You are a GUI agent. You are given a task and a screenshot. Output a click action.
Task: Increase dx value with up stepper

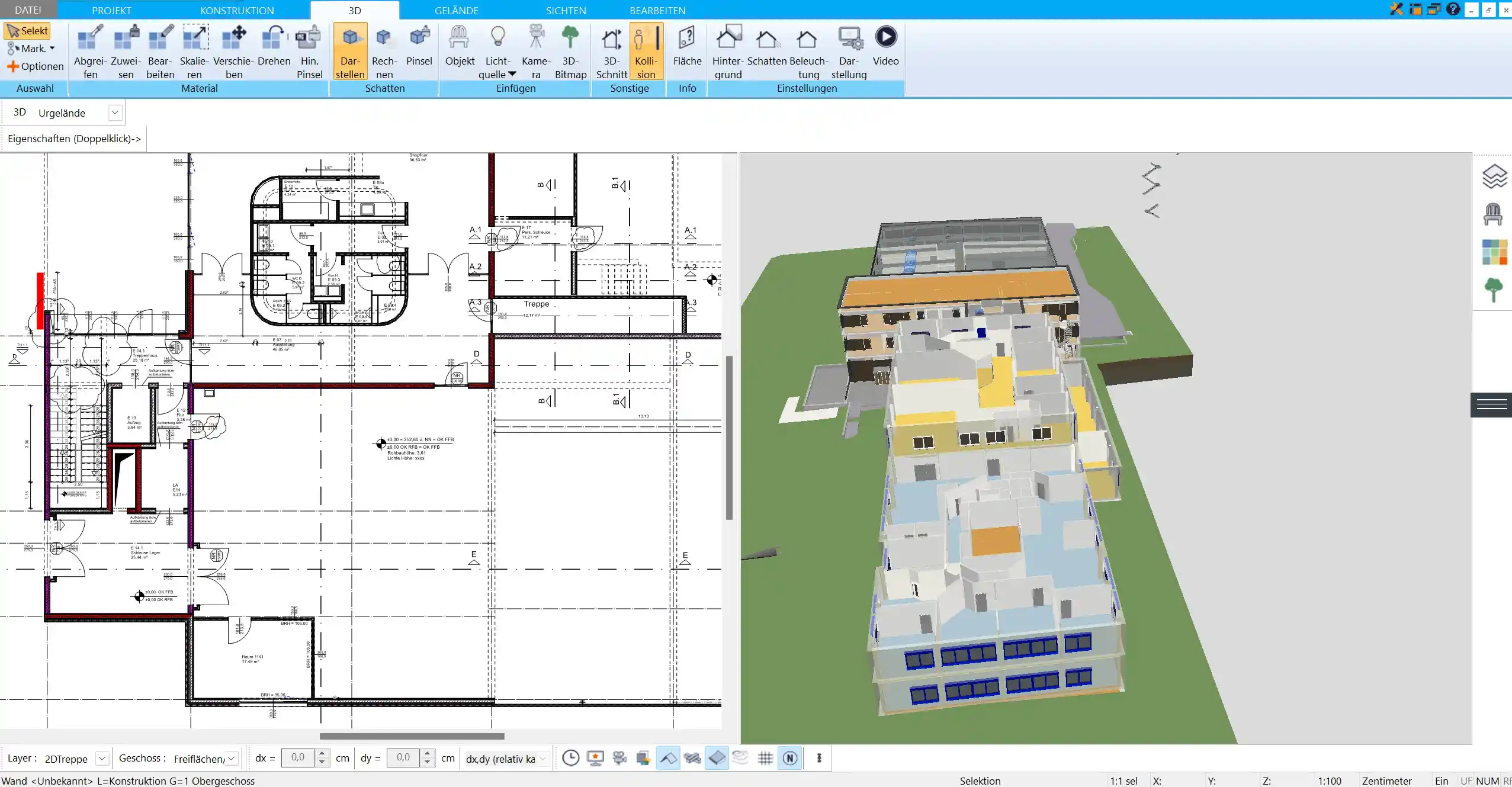322,753
